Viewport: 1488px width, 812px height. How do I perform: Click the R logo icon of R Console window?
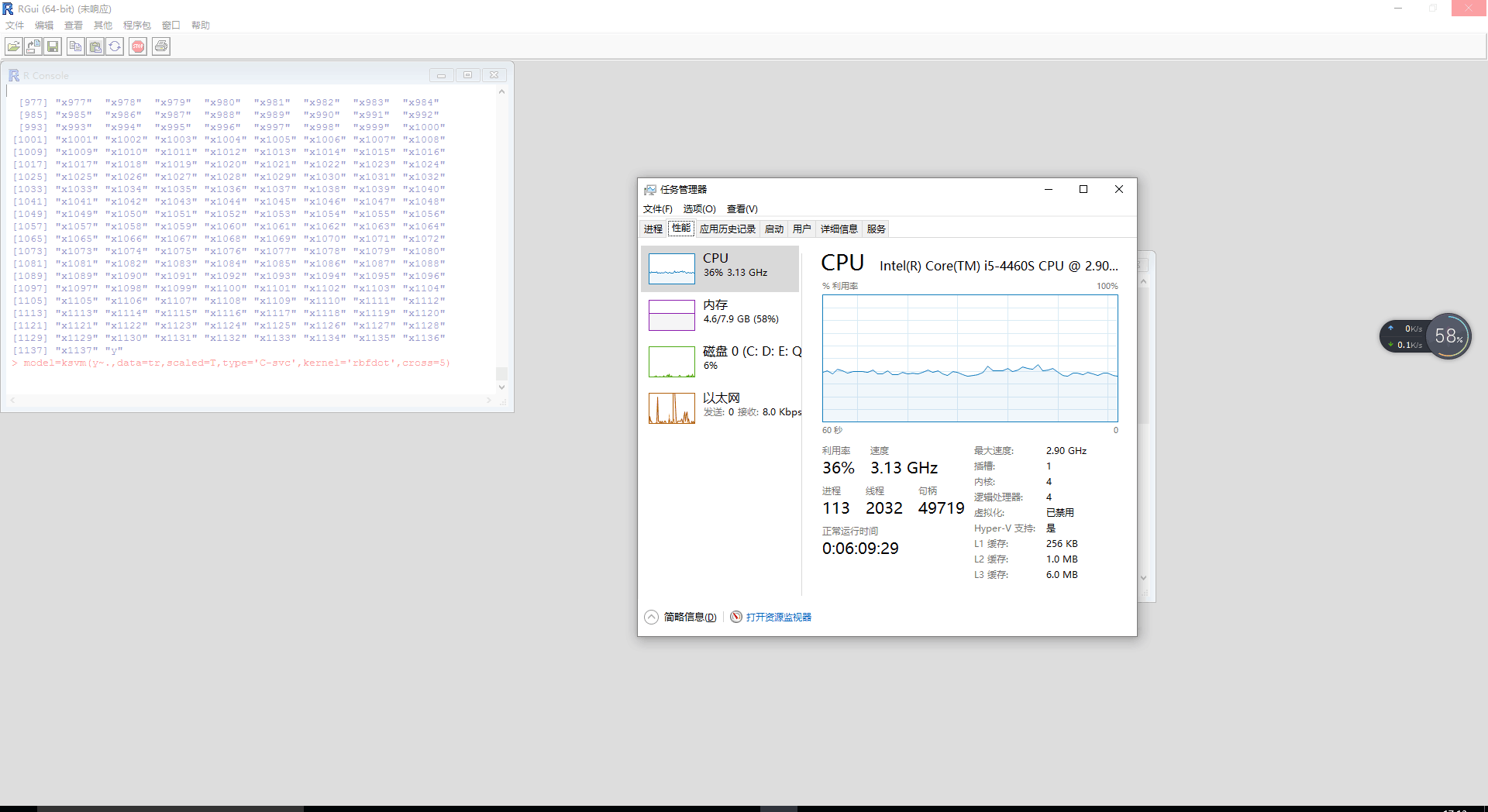tap(14, 75)
